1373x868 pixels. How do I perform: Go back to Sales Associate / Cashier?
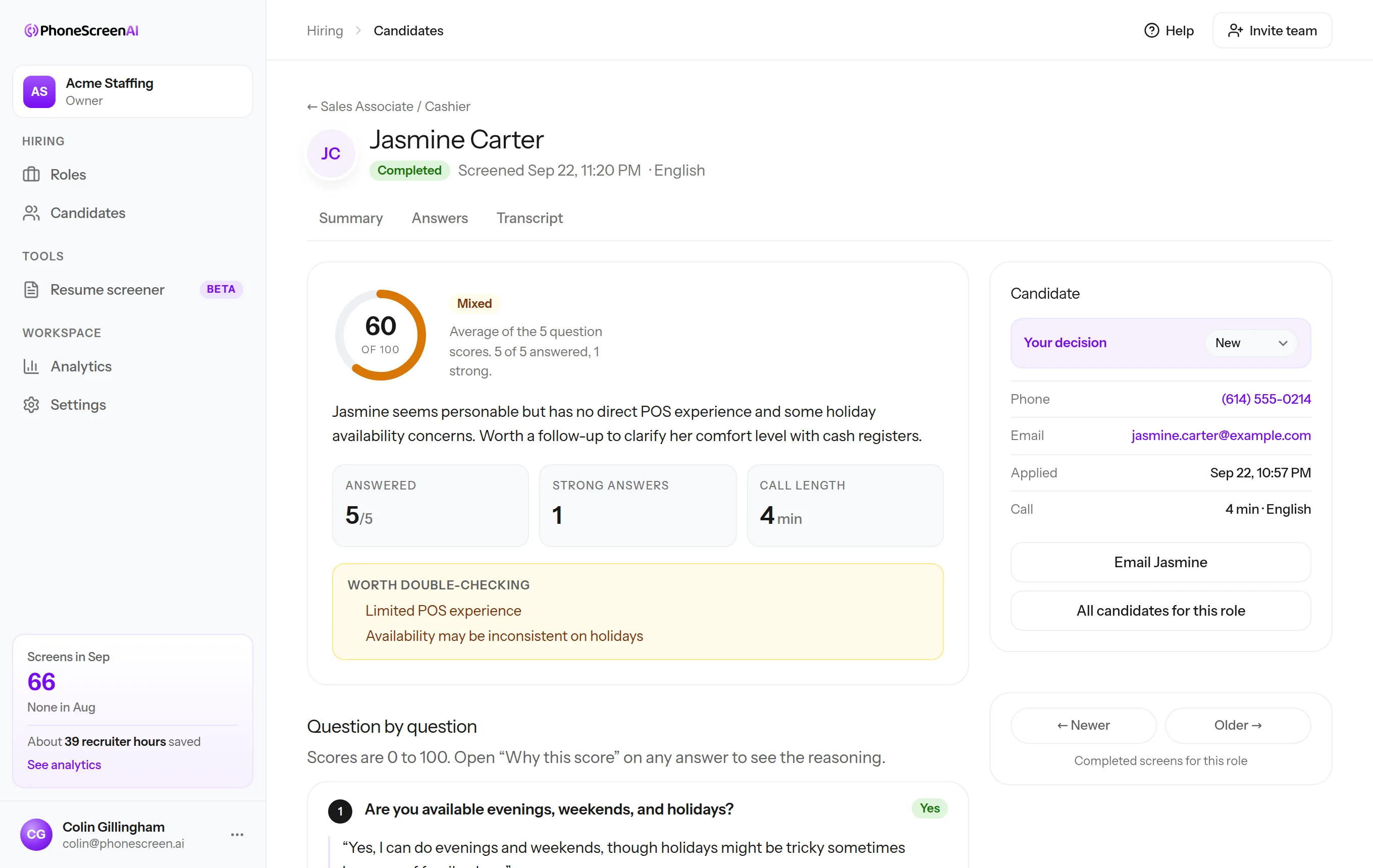[388, 106]
